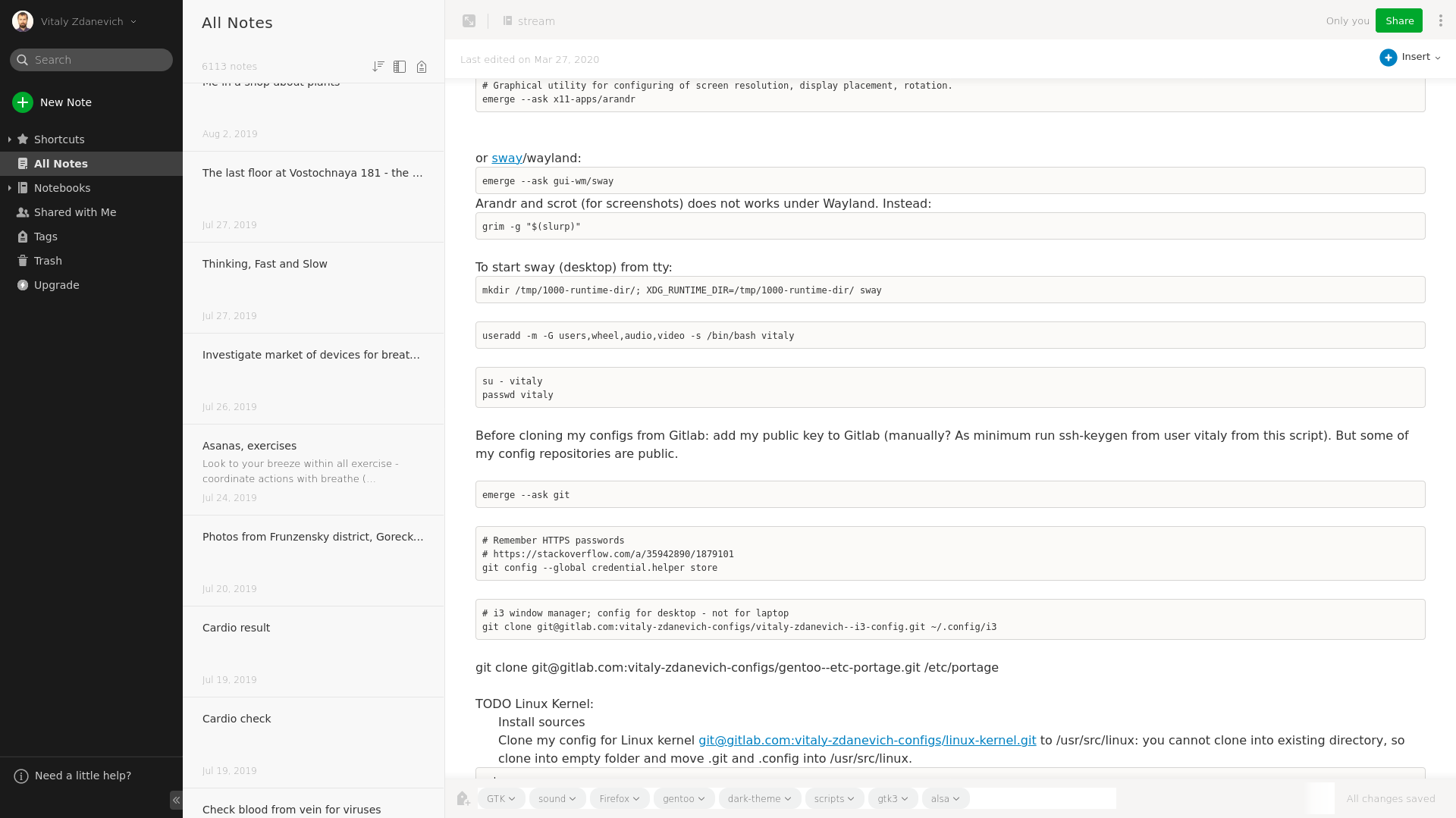
Task: Change note list view layout icon
Action: click(400, 67)
